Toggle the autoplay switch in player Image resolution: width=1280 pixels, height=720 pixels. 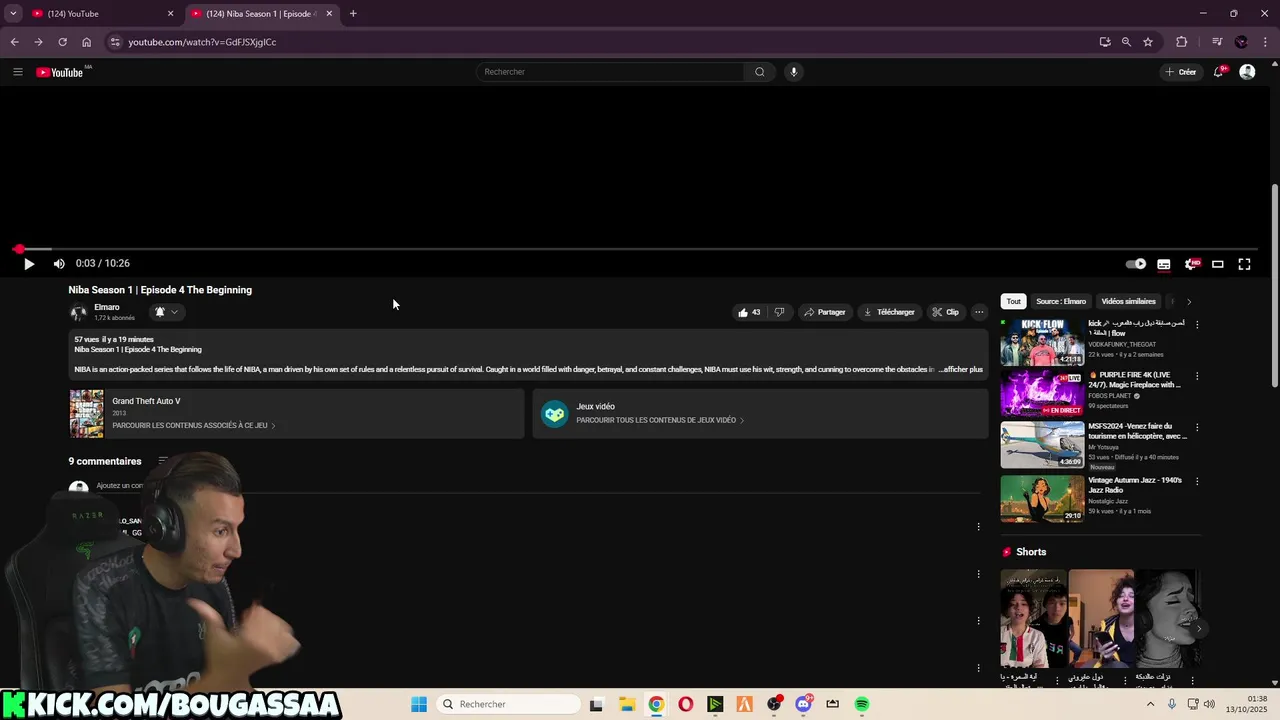coord(1136,264)
